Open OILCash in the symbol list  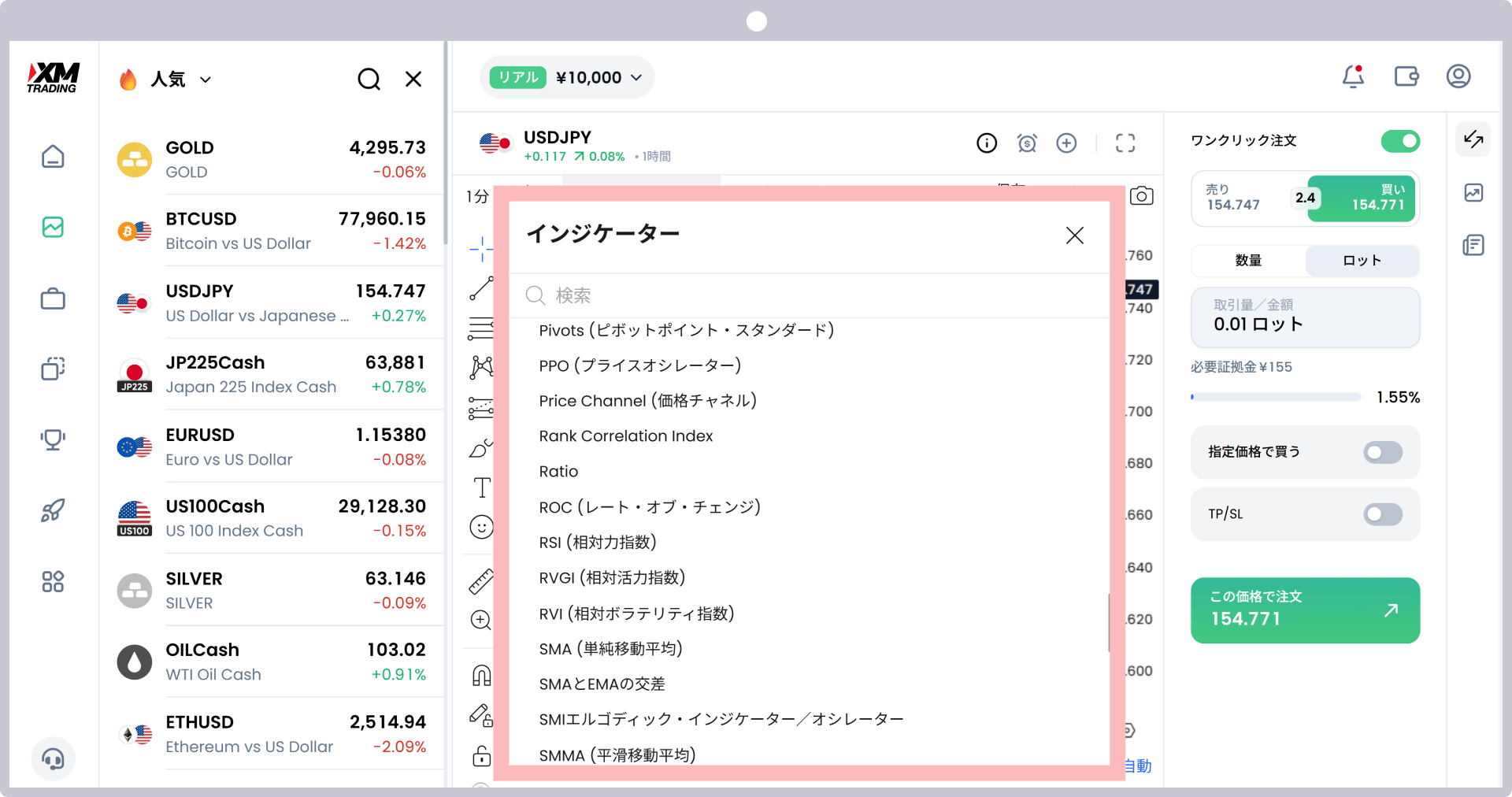(x=272, y=662)
